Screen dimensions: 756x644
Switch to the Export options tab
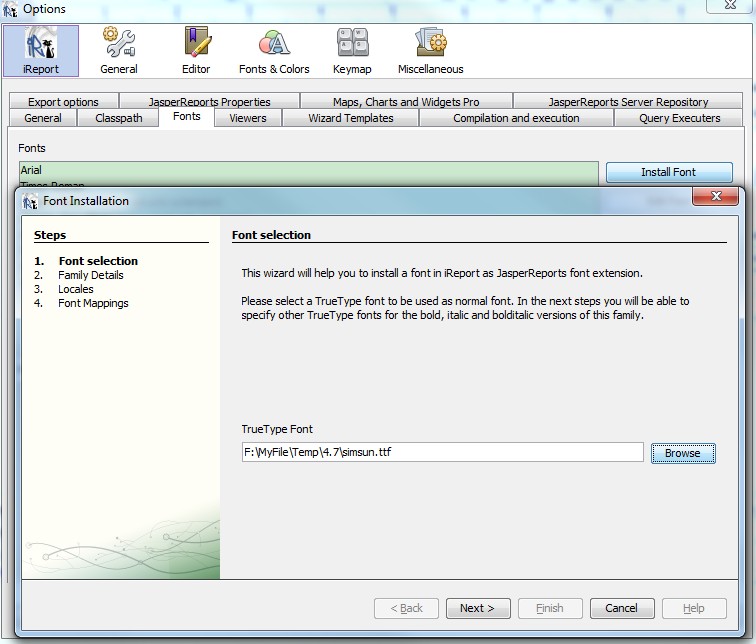click(x=63, y=101)
